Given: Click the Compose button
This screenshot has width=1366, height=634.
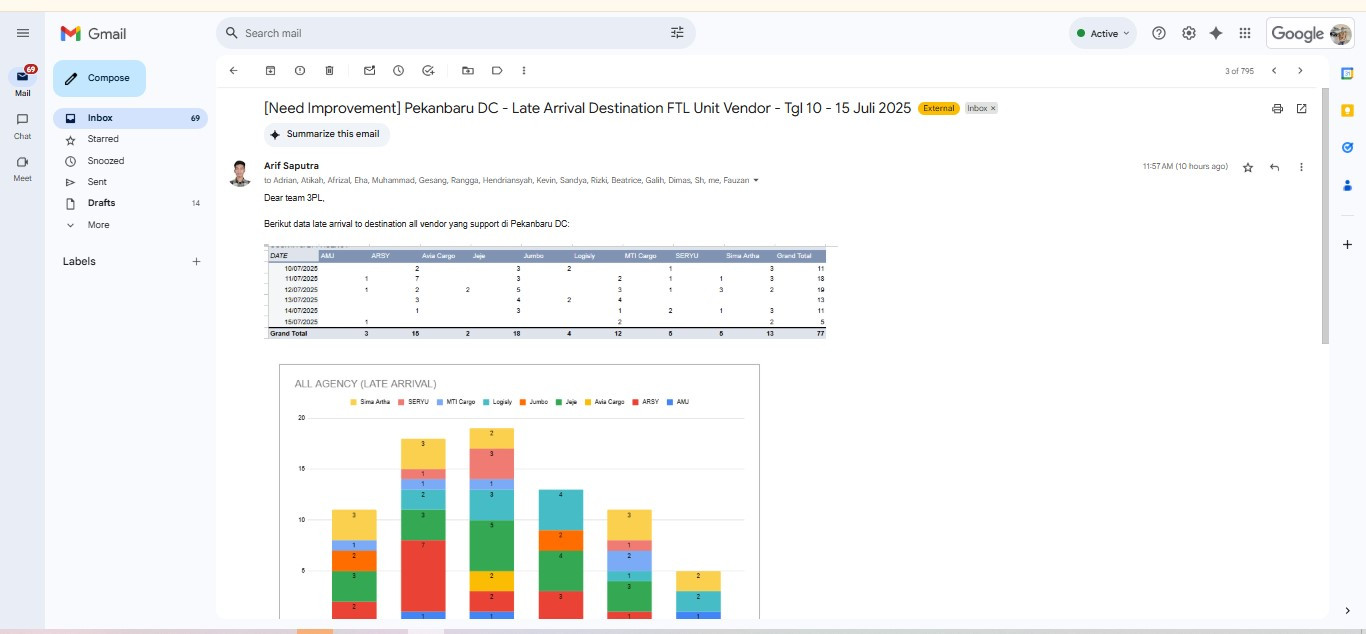Looking at the screenshot, I should [x=99, y=78].
